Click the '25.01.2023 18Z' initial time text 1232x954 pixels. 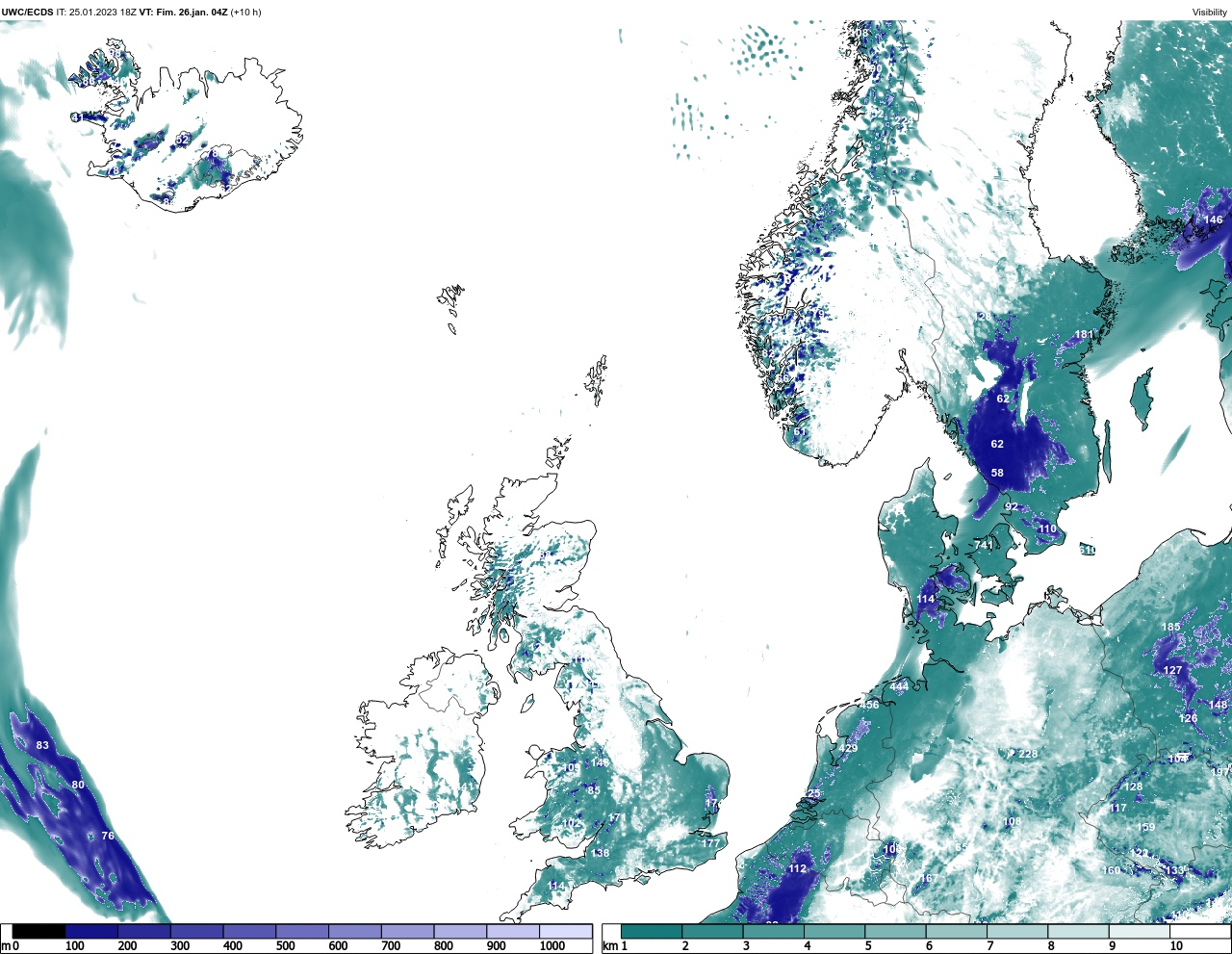pos(102,13)
